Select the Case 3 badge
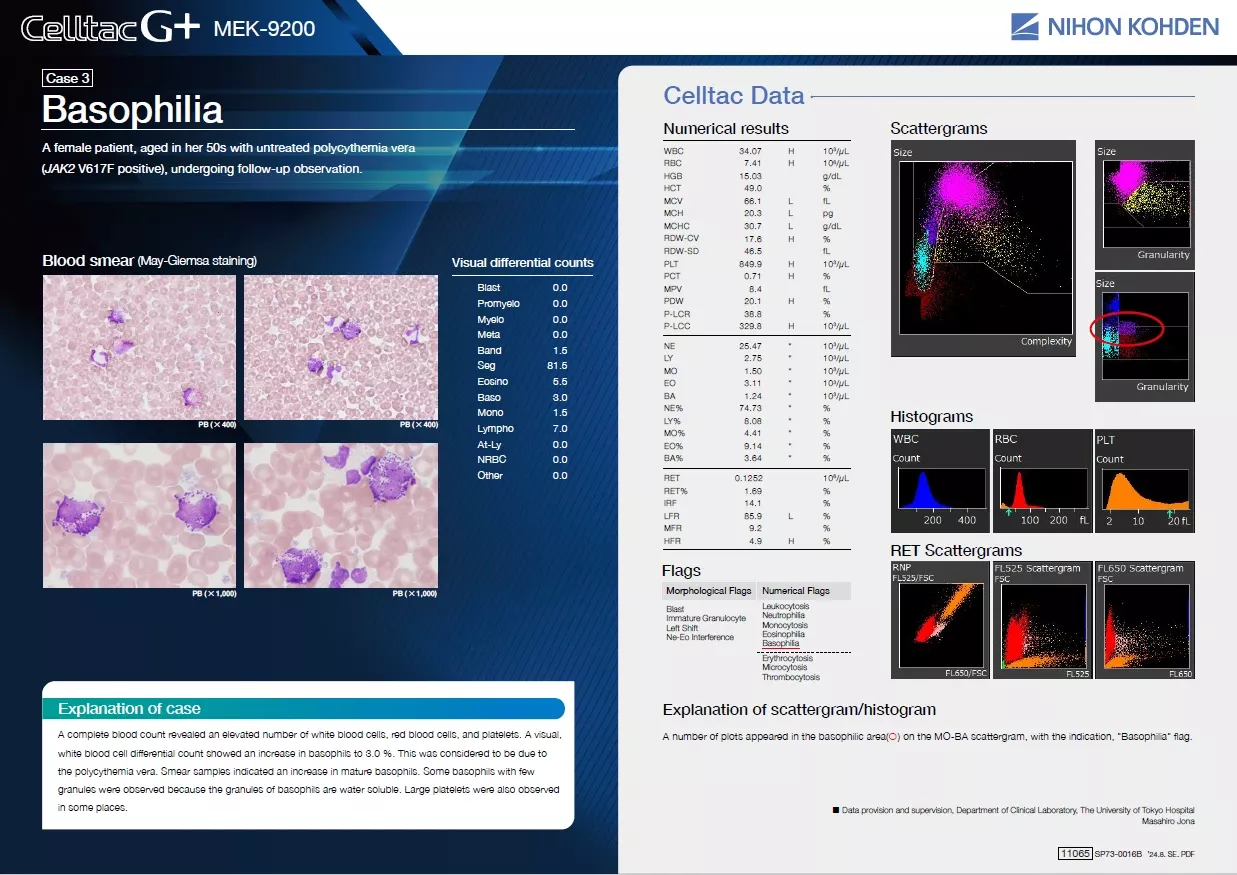The height and width of the screenshot is (875, 1237). point(68,78)
